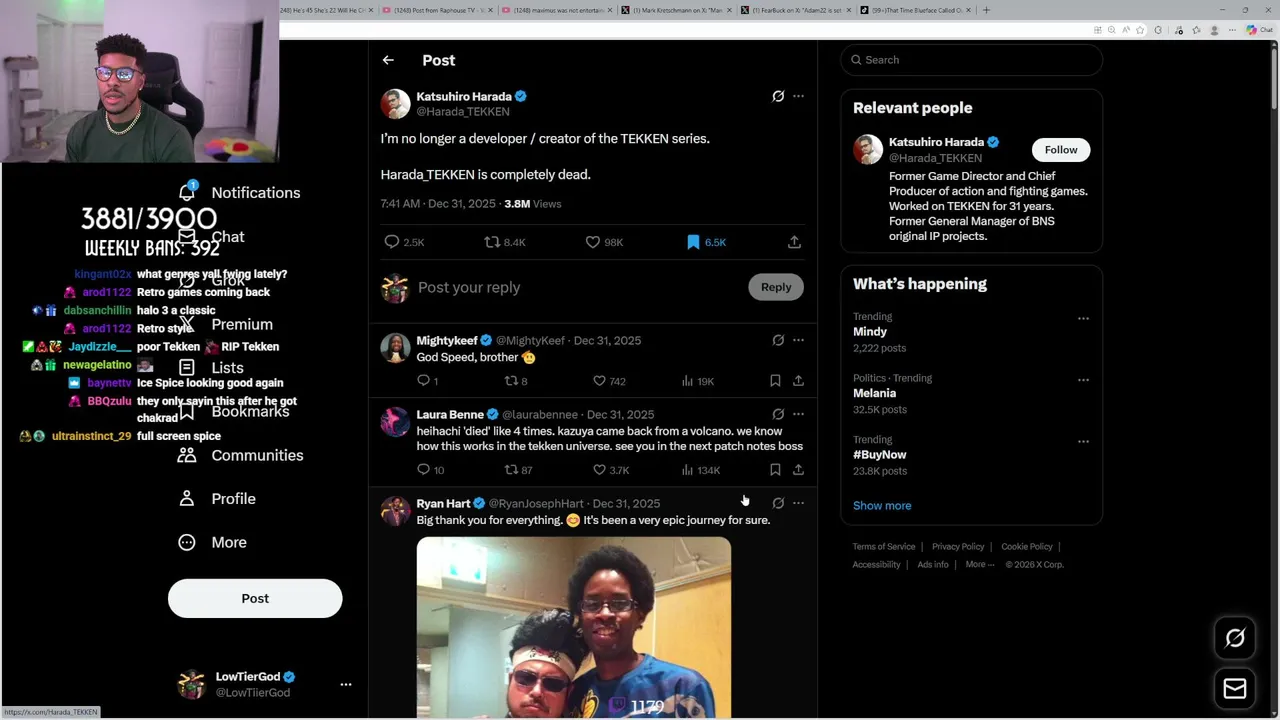1280x720 pixels.
Task: Reply to Mightykeef's comment
Action: coord(427,381)
